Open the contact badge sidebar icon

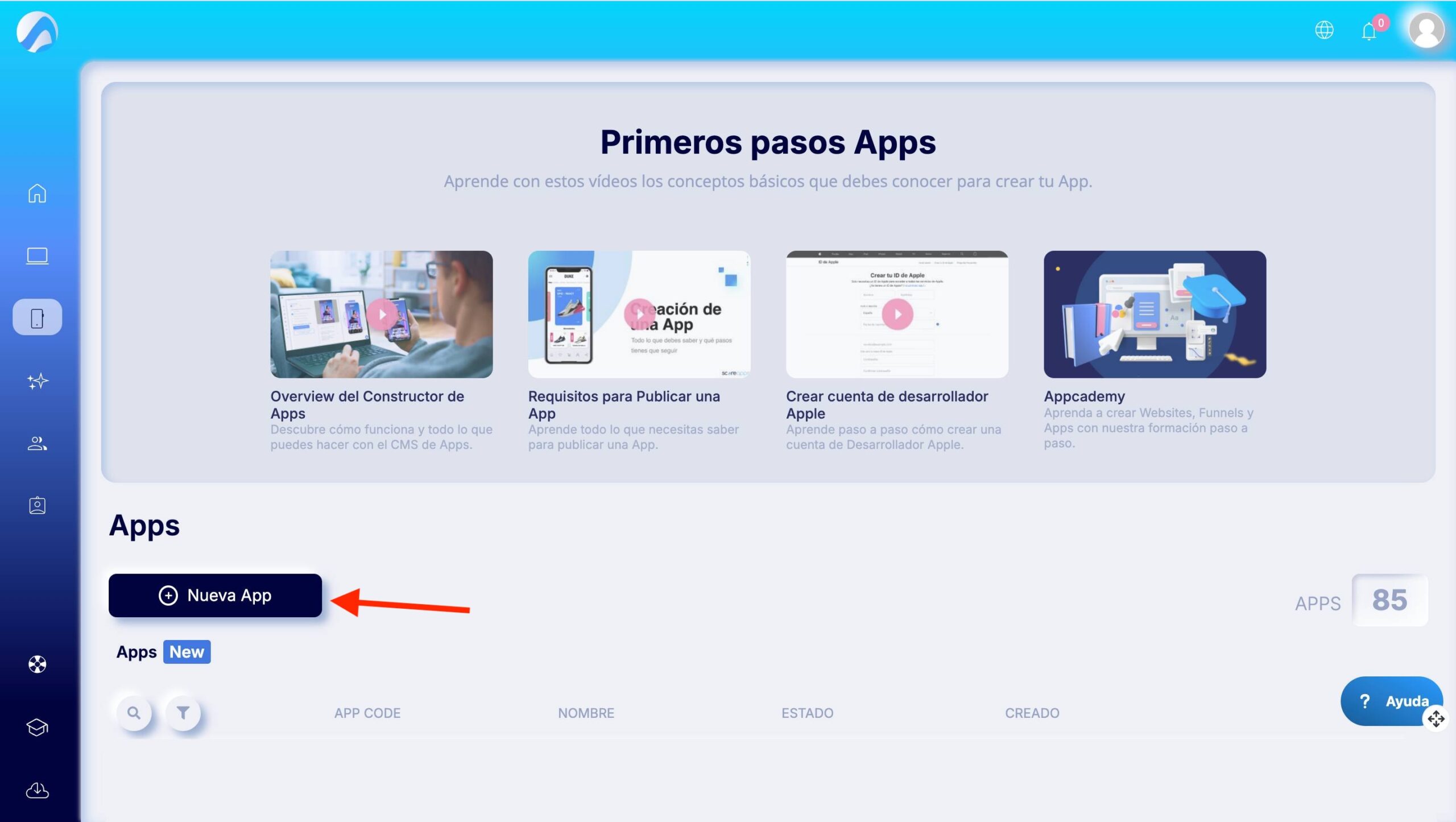click(x=37, y=505)
